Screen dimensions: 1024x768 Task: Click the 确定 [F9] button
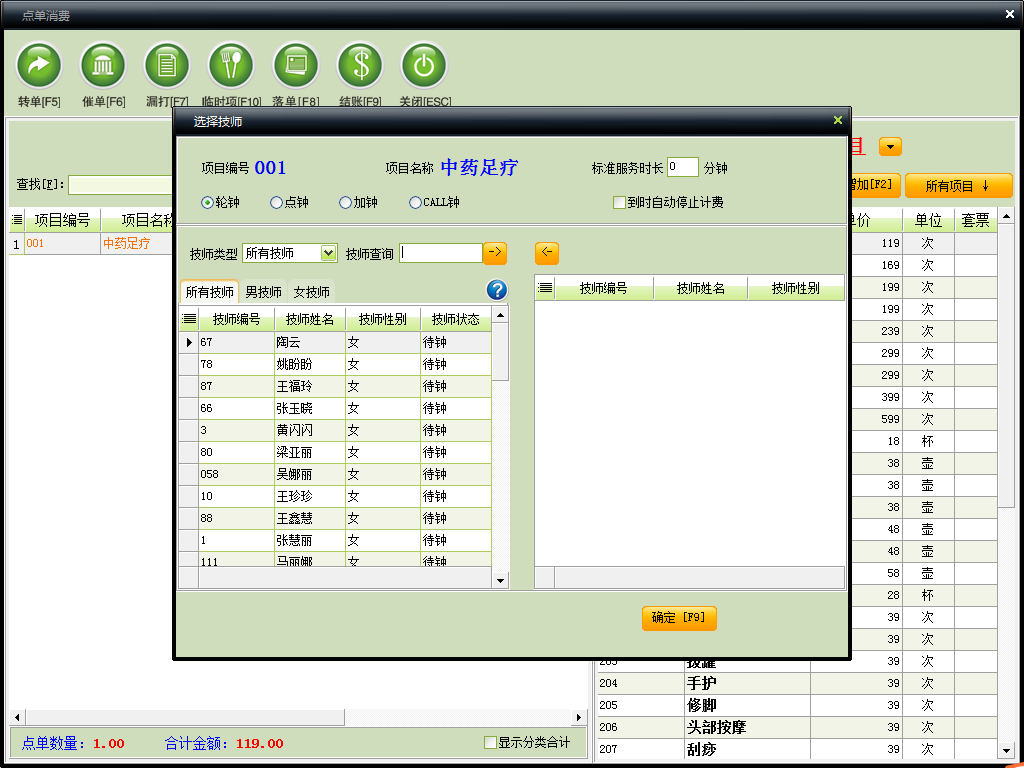pyautogui.click(x=679, y=618)
